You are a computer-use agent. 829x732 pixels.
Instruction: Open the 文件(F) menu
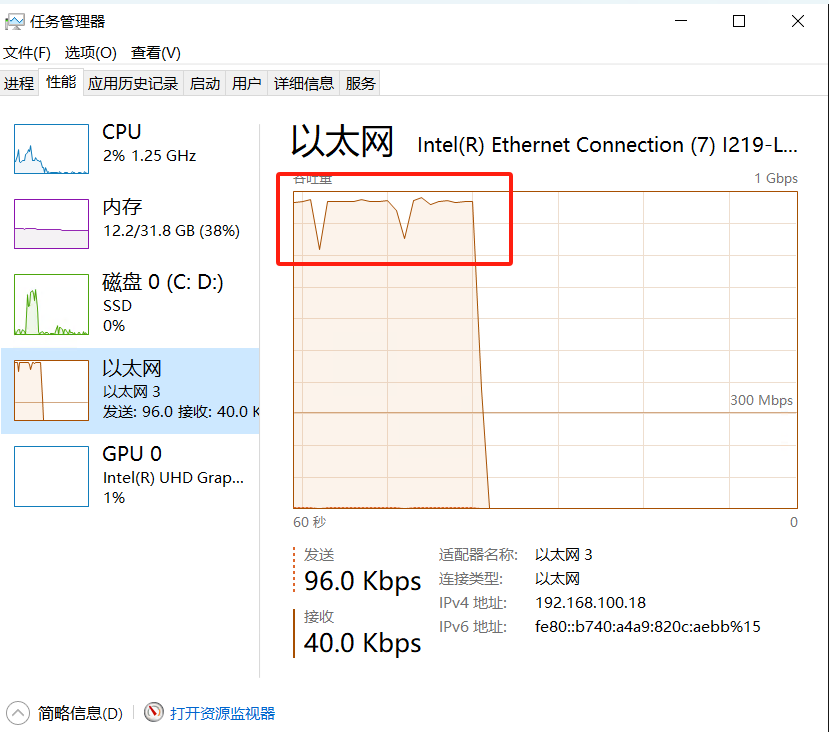[x=27, y=52]
